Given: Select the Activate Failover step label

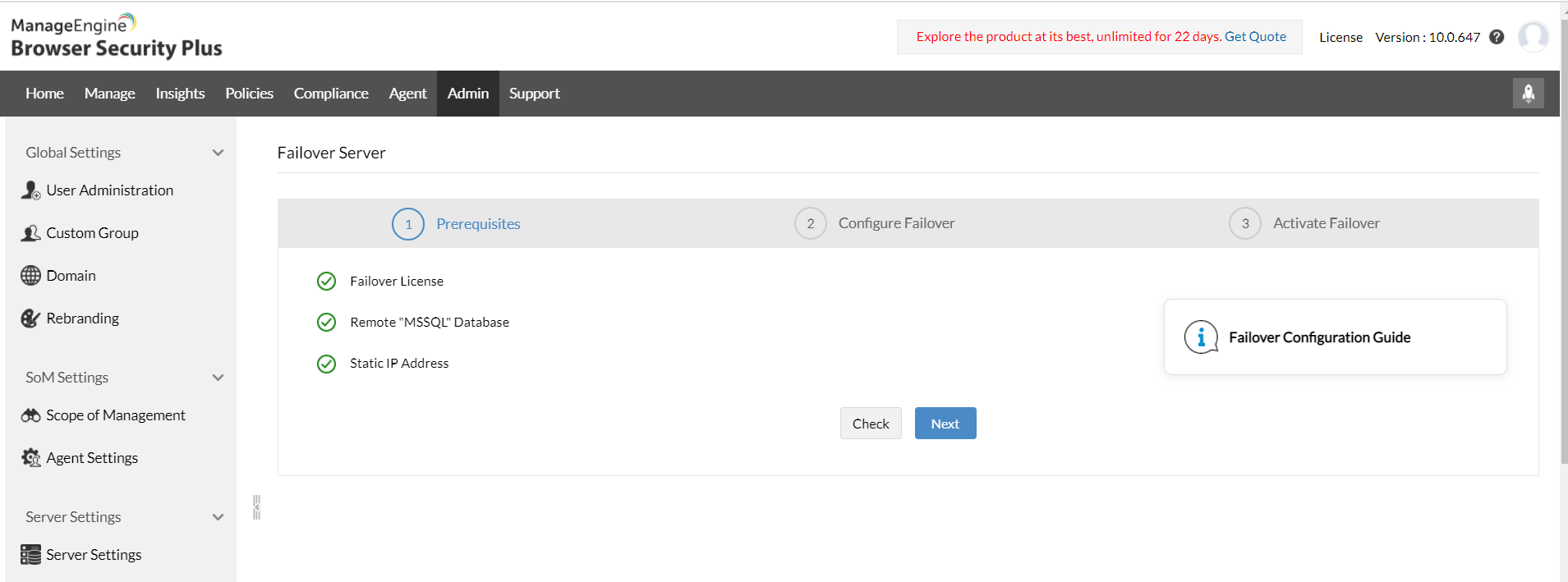Looking at the screenshot, I should pyautogui.click(x=1326, y=223).
